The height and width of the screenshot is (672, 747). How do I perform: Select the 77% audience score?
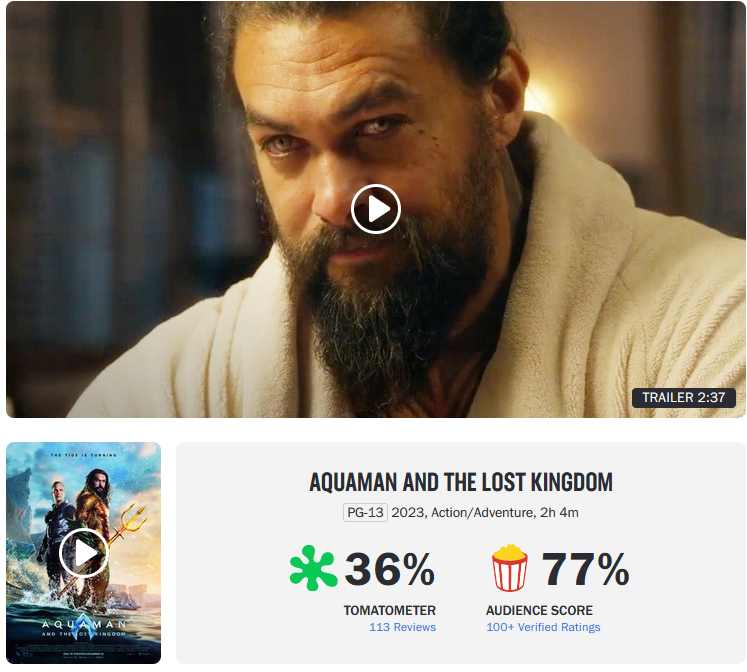585,569
